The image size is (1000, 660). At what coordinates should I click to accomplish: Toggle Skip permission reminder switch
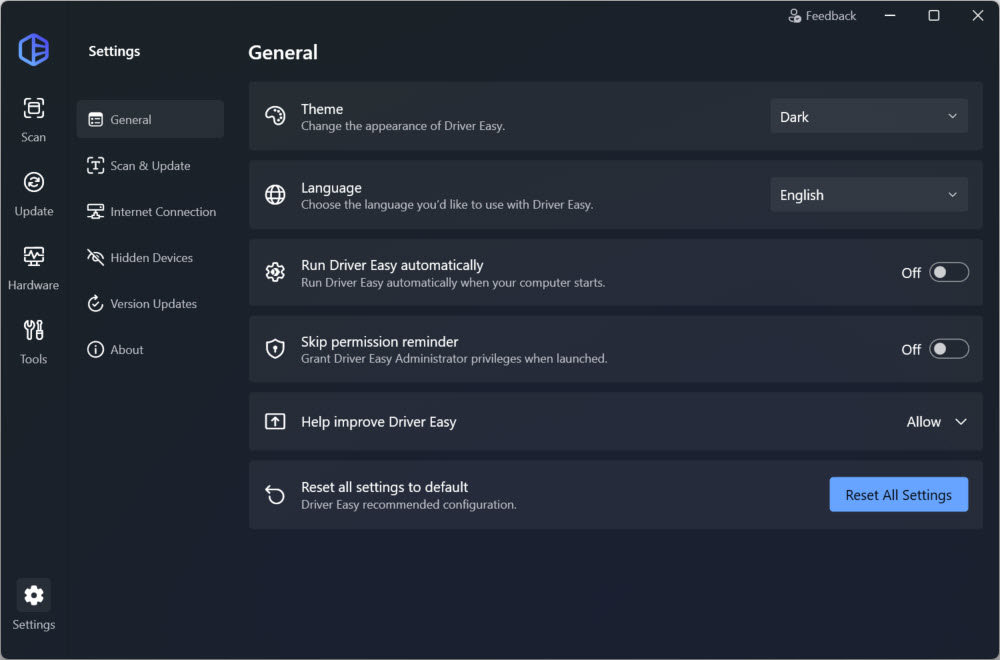(x=949, y=349)
